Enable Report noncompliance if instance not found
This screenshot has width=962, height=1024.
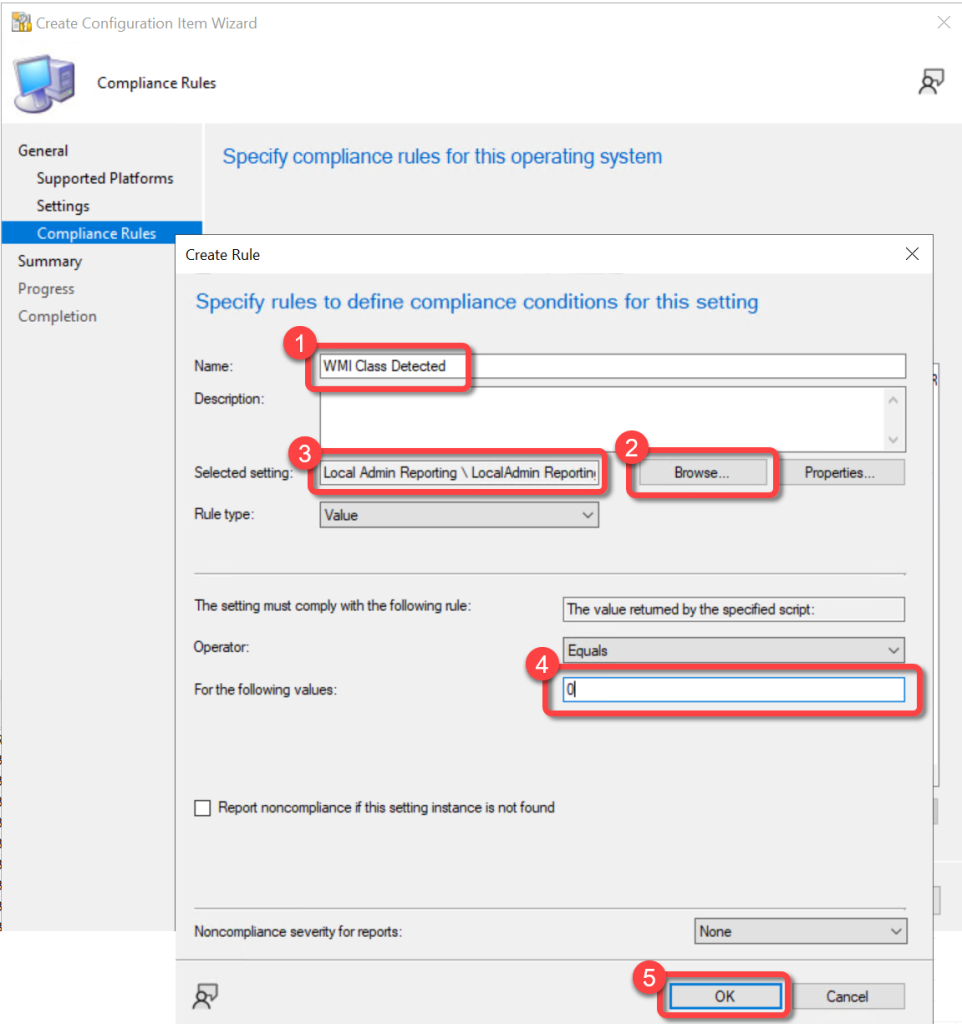pyautogui.click(x=204, y=808)
